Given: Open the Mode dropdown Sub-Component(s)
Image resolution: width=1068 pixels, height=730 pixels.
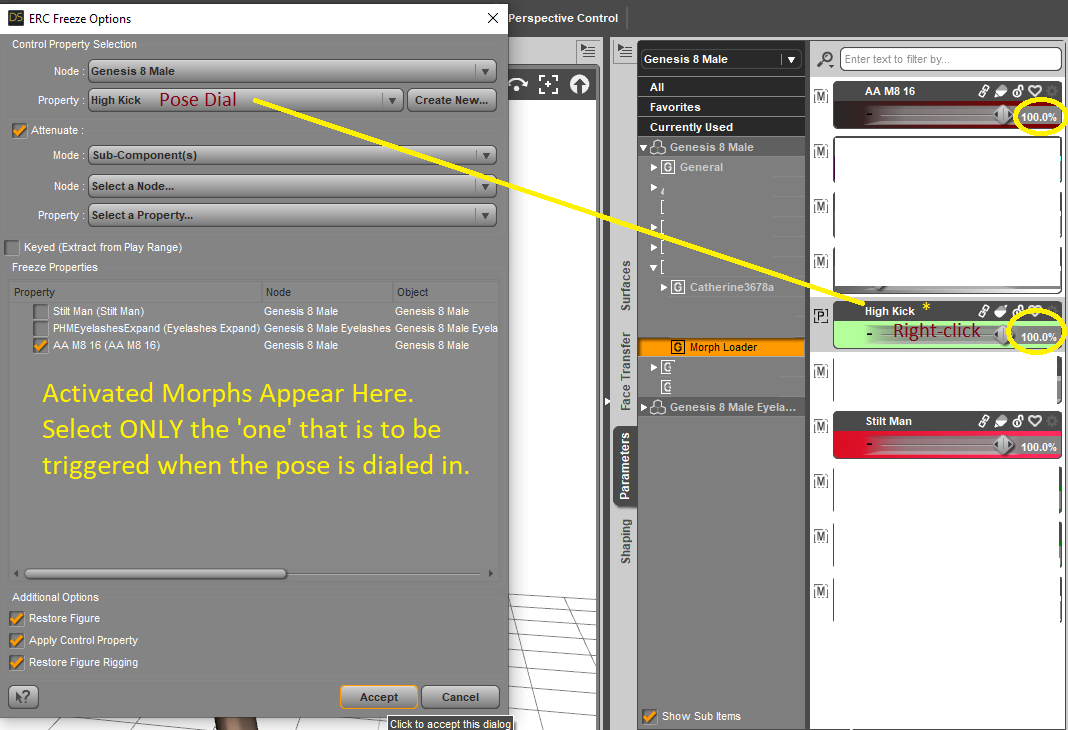Looking at the screenshot, I should click(292, 155).
